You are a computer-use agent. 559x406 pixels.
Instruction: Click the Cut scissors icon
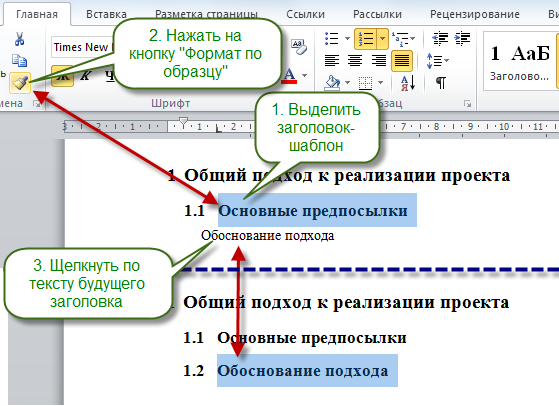[19, 39]
